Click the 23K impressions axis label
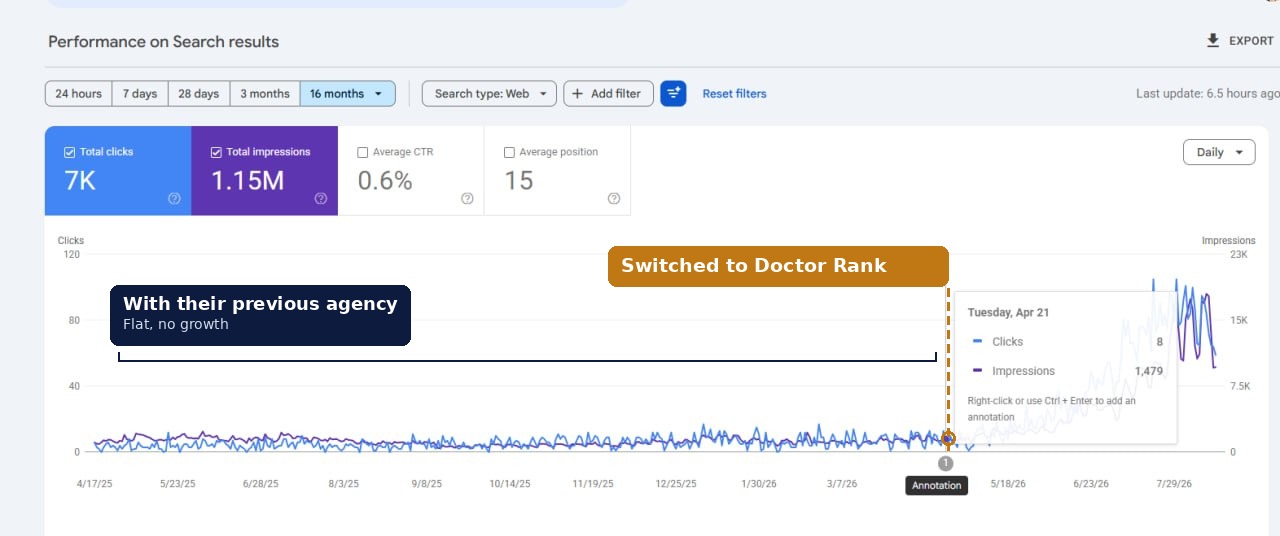Screen dimensions: 1280x536 (1238, 255)
